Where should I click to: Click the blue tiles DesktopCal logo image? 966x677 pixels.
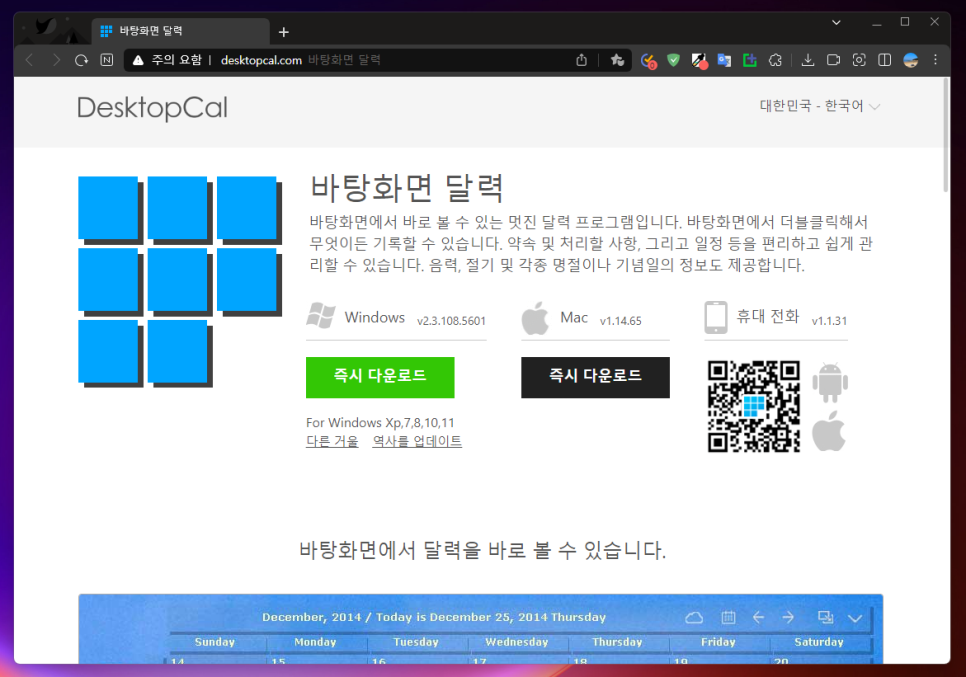[x=180, y=282]
